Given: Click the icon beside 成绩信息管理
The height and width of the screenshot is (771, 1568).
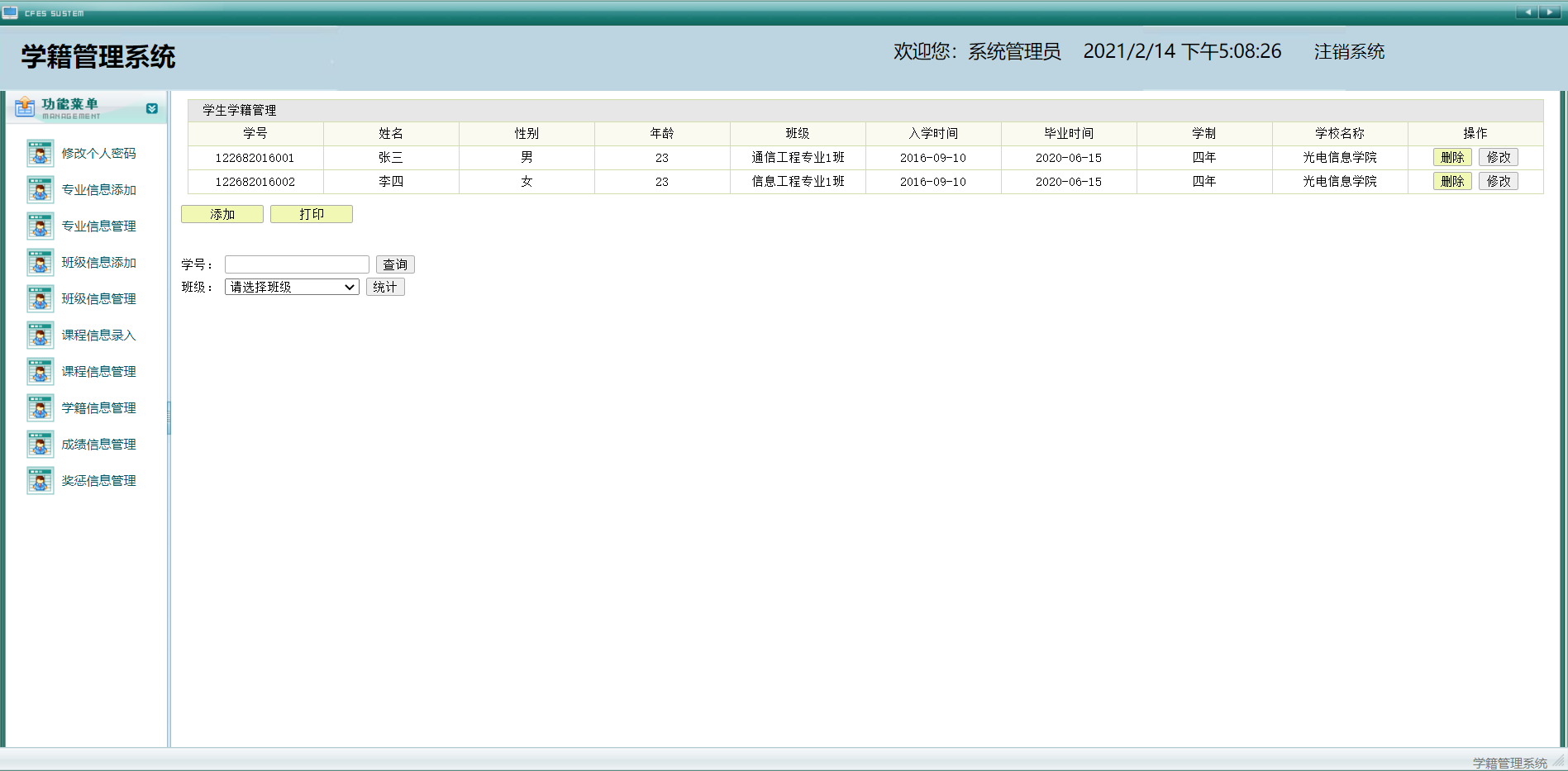Looking at the screenshot, I should [x=40, y=445].
